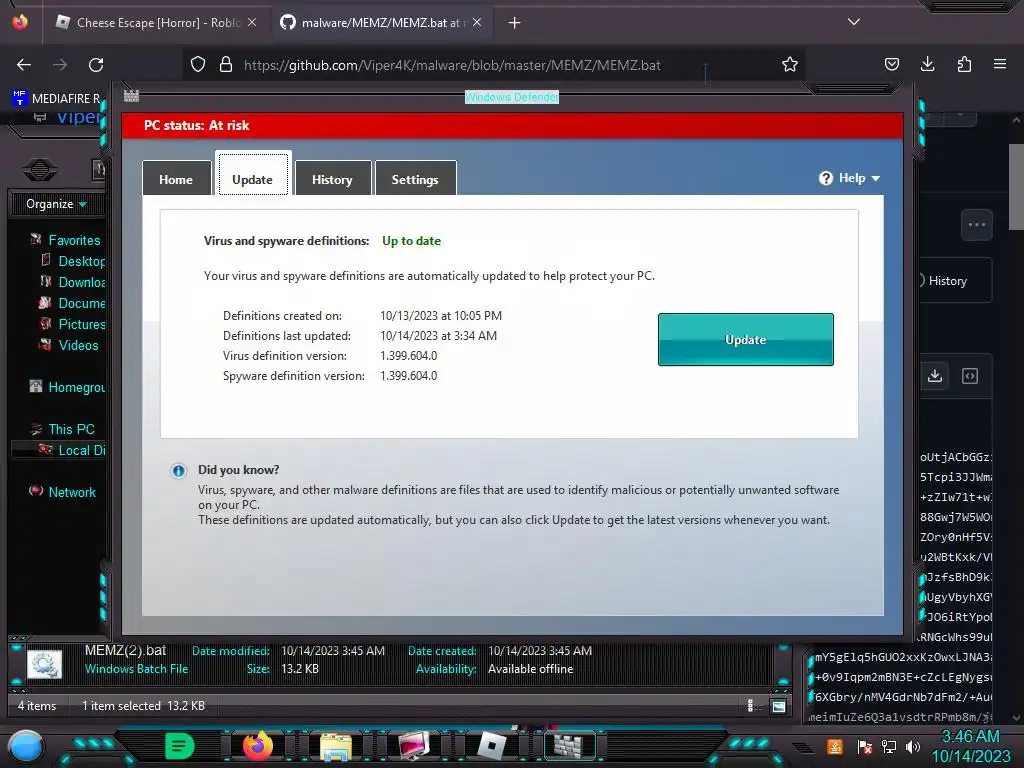The height and width of the screenshot is (768, 1024).
Task: Click the Did you know info icon
Action: click(x=178, y=471)
